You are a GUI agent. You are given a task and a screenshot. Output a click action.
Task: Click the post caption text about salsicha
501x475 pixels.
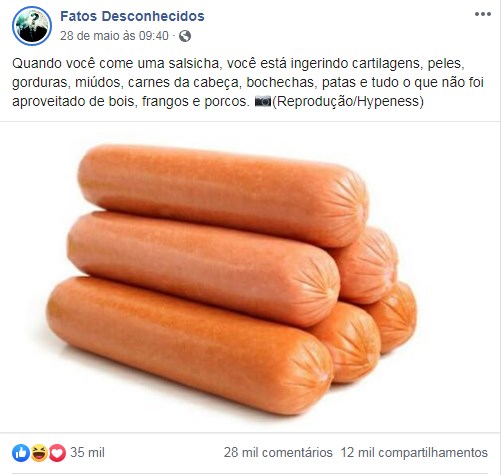point(248,82)
